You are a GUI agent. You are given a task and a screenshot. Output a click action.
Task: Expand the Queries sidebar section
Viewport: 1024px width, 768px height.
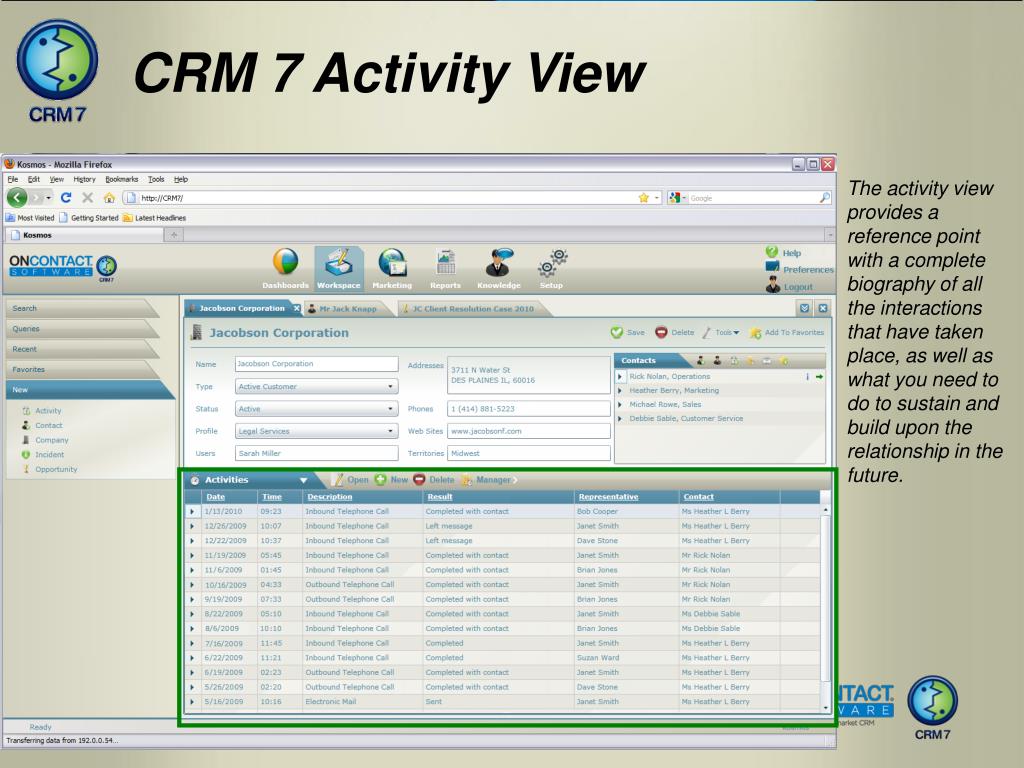coord(82,328)
